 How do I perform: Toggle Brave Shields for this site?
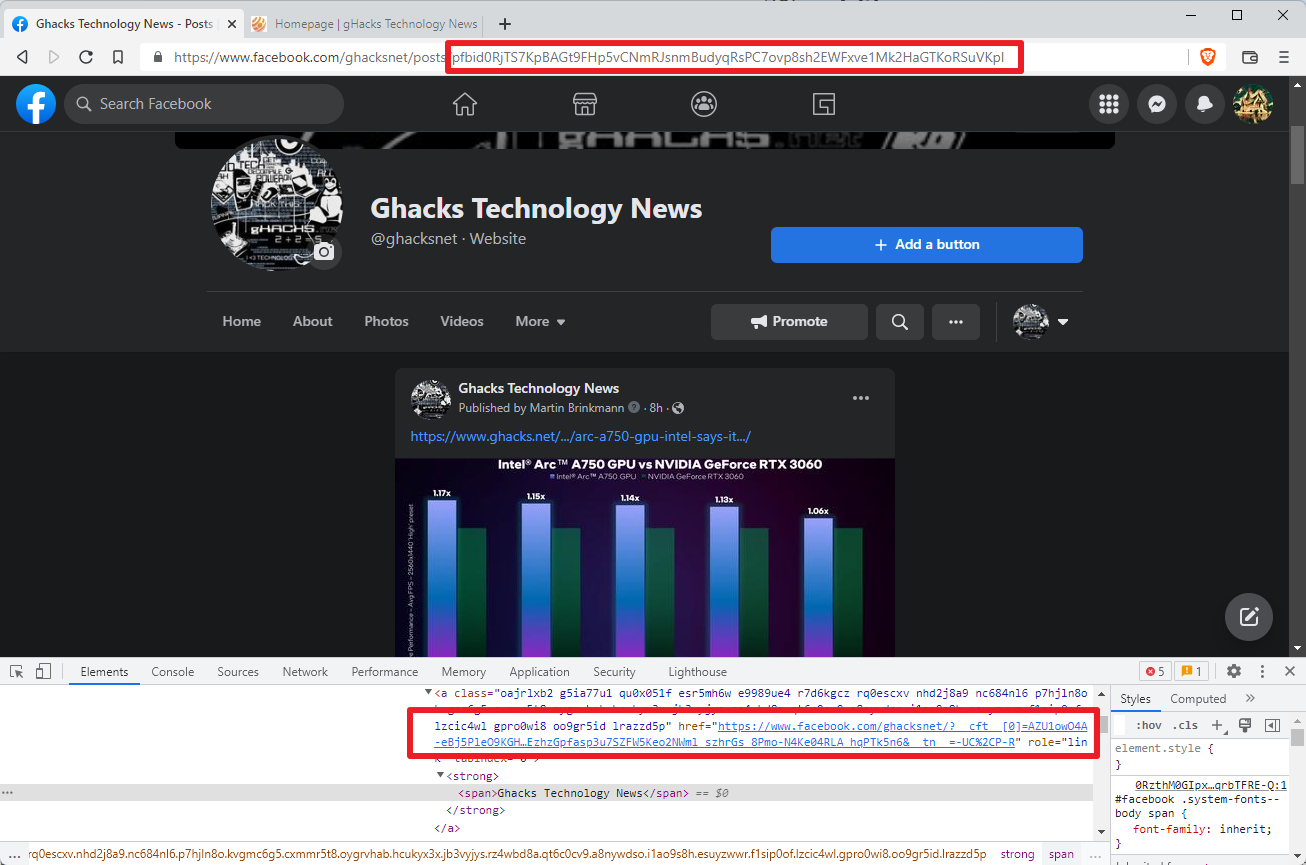tap(1208, 57)
